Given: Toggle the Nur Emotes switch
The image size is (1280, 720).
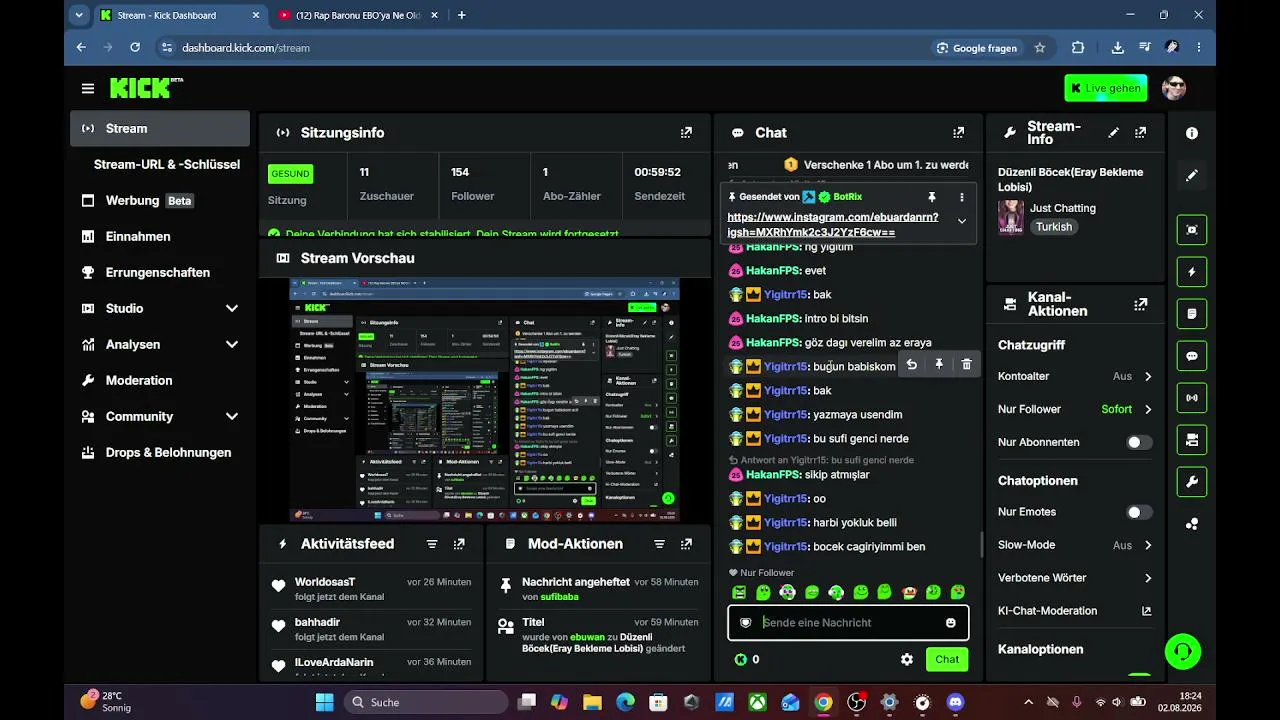Looking at the screenshot, I should (x=1139, y=512).
